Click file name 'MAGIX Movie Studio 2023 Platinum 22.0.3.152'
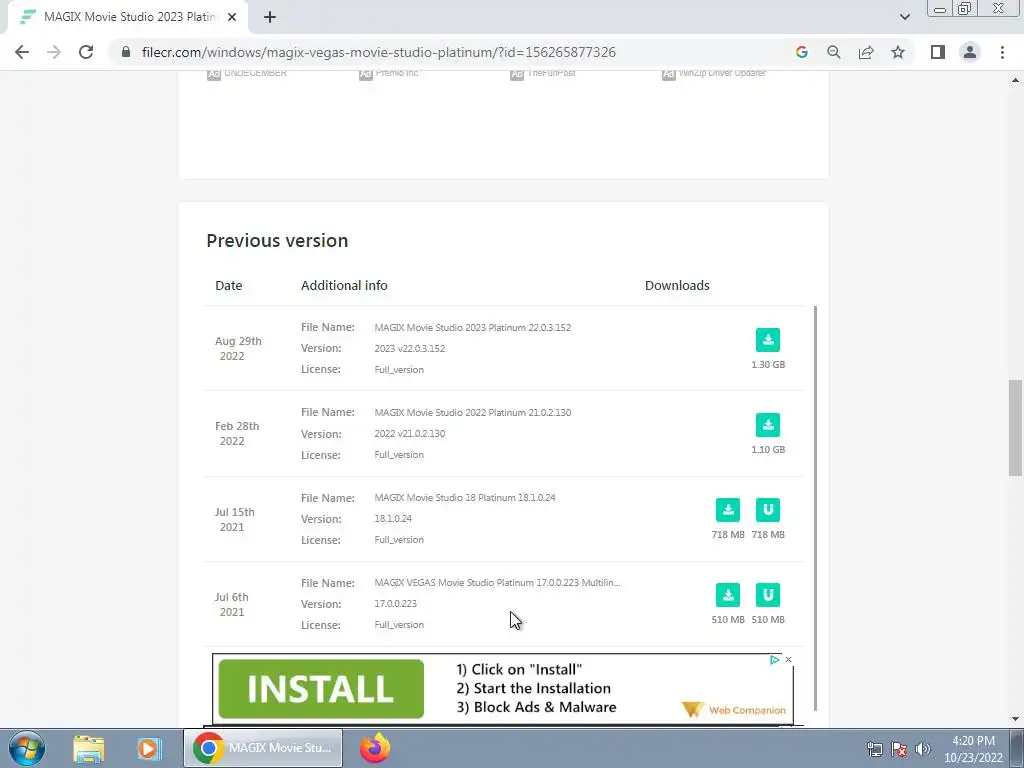Viewport: 1024px width, 768px height. click(x=472, y=327)
